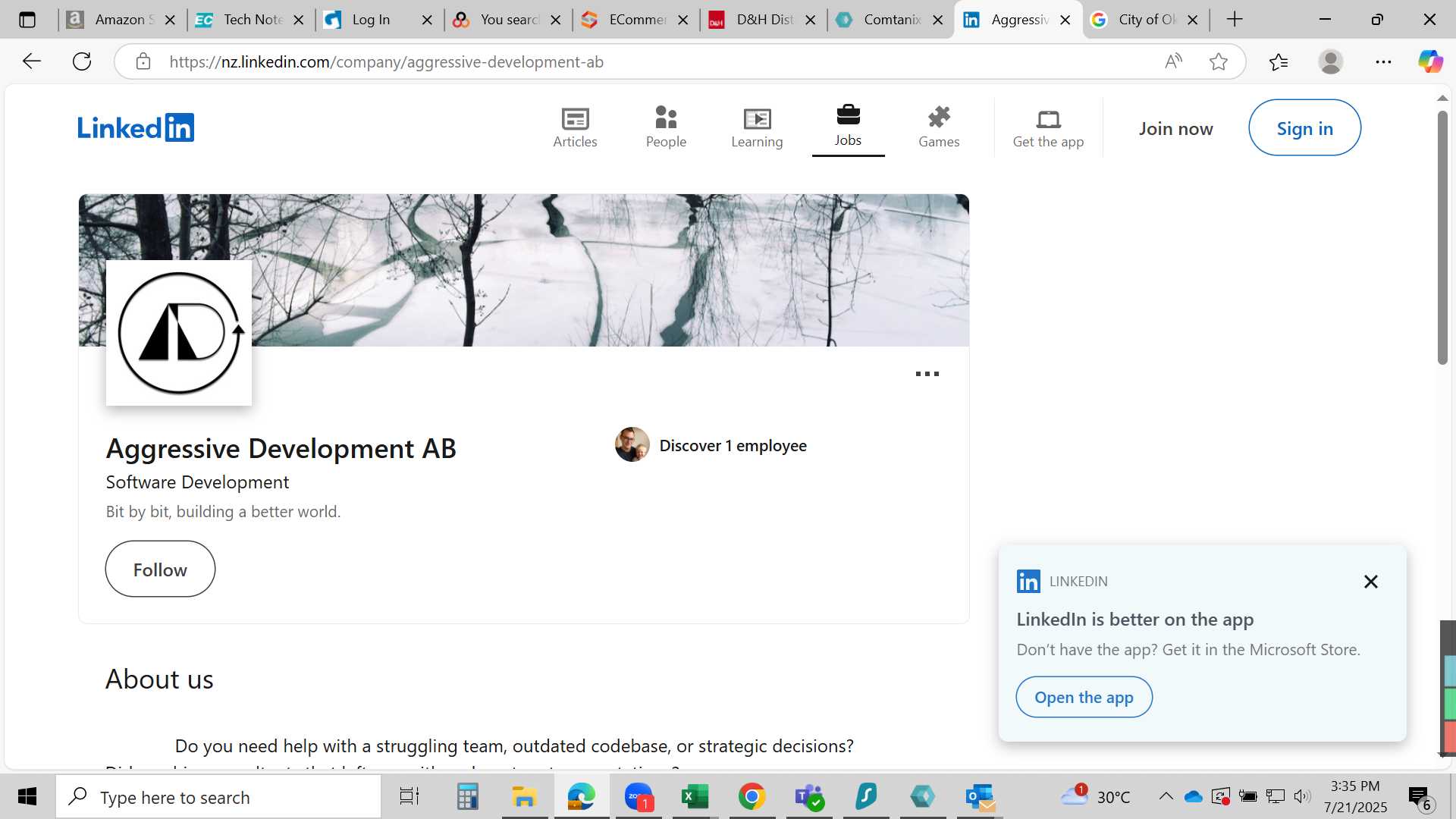Open Google Chrome from the taskbar
Image resolution: width=1456 pixels, height=819 pixels.
(752, 796)
